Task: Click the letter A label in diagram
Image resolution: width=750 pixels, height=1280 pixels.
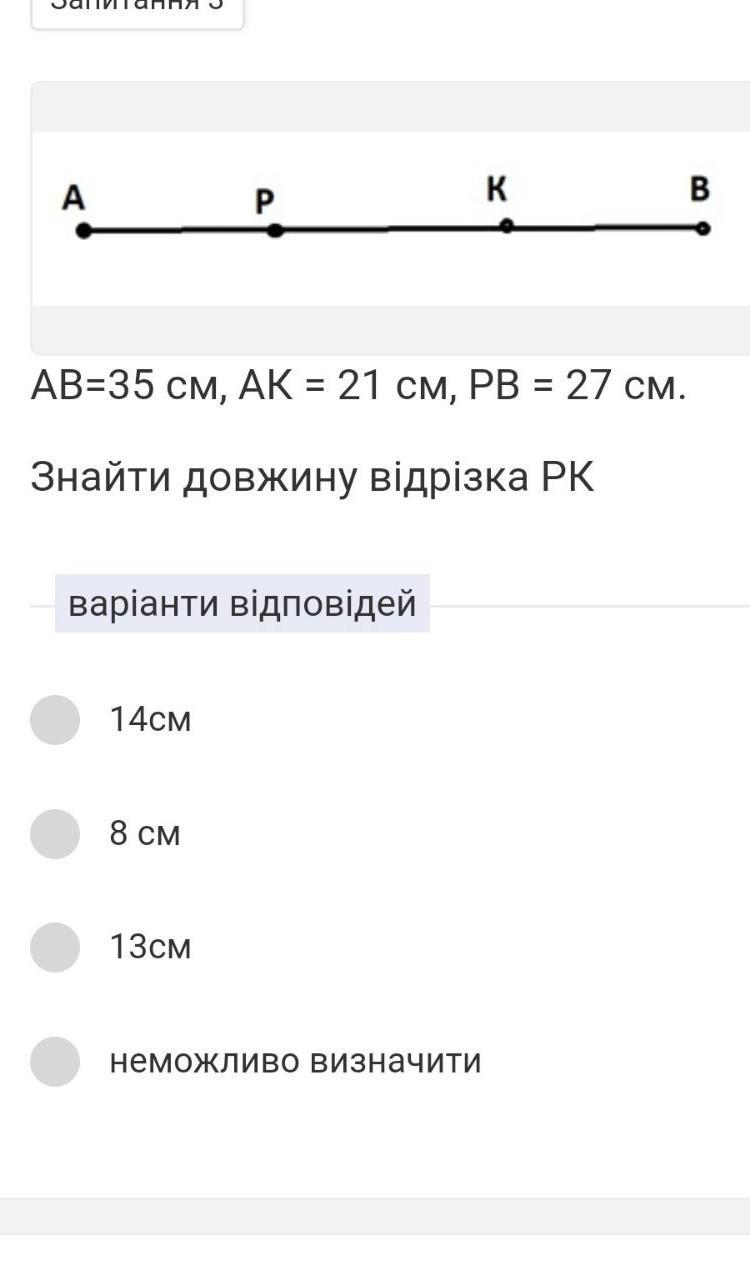Action: (73, 198)
